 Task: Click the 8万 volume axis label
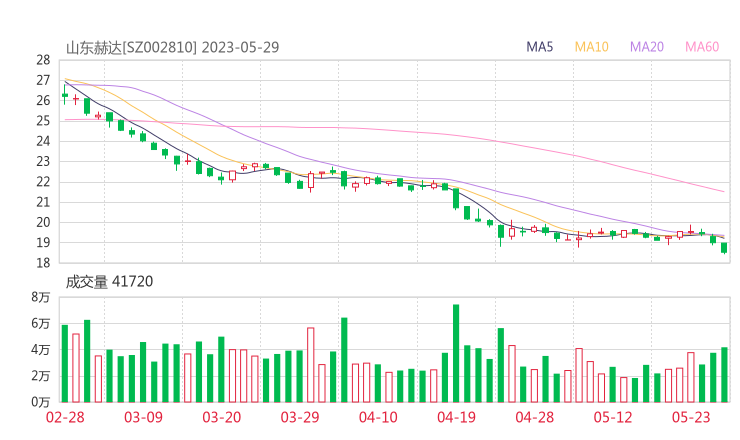40,298
